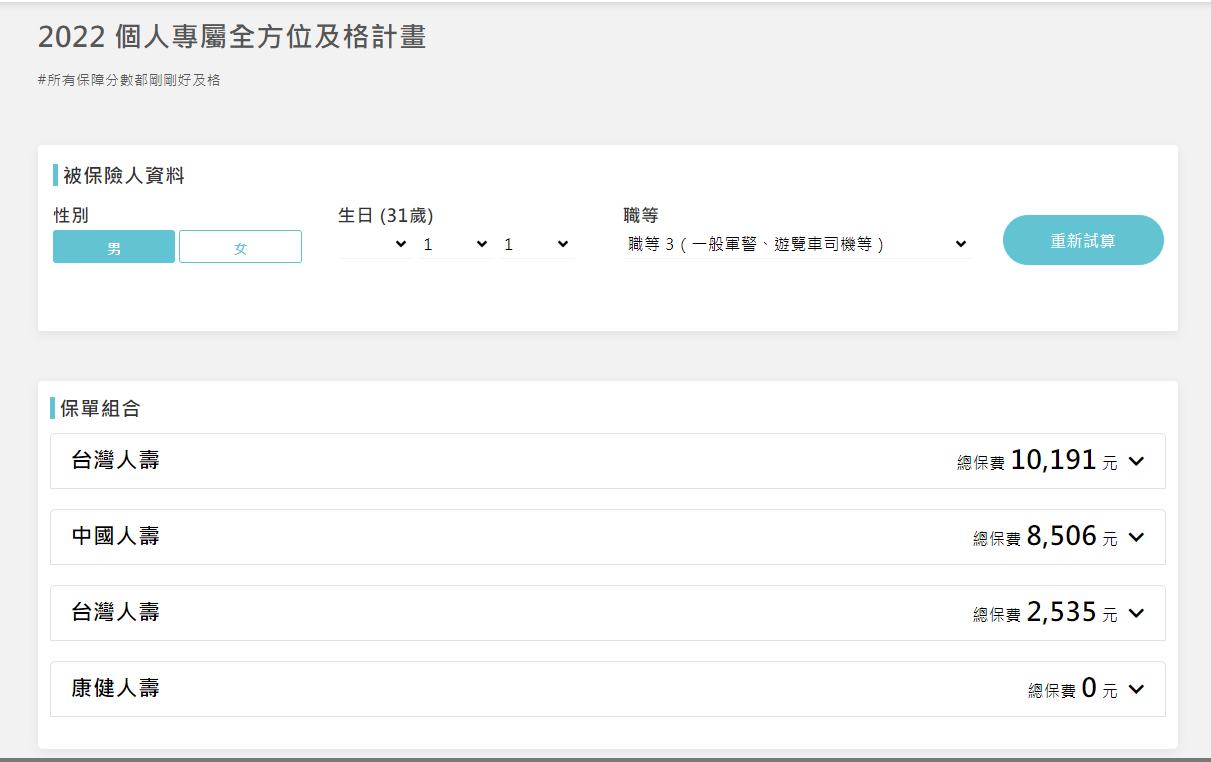
Task: Expand chevron for 中國人壽 8,506 元 policy
Action: (1135, 537)
